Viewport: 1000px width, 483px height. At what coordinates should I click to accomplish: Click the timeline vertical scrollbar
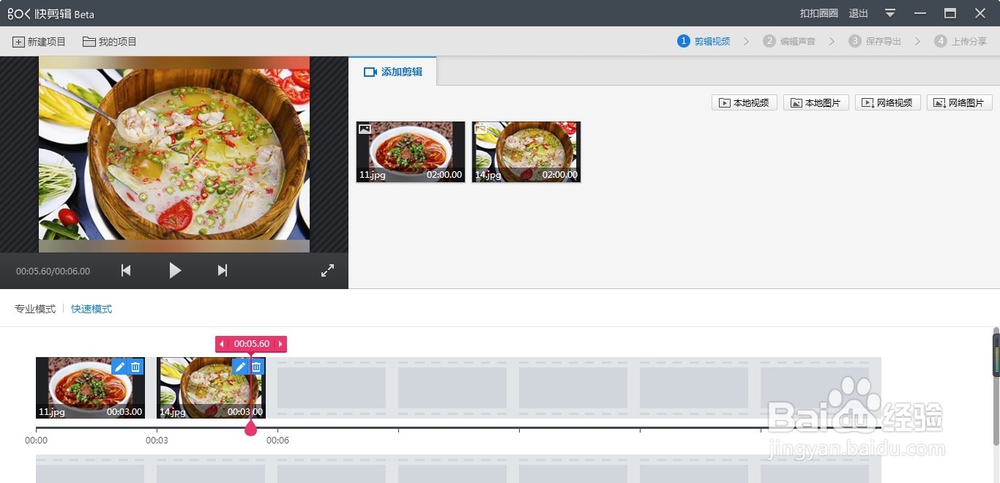pyautogui.click(x=996, y=387)
